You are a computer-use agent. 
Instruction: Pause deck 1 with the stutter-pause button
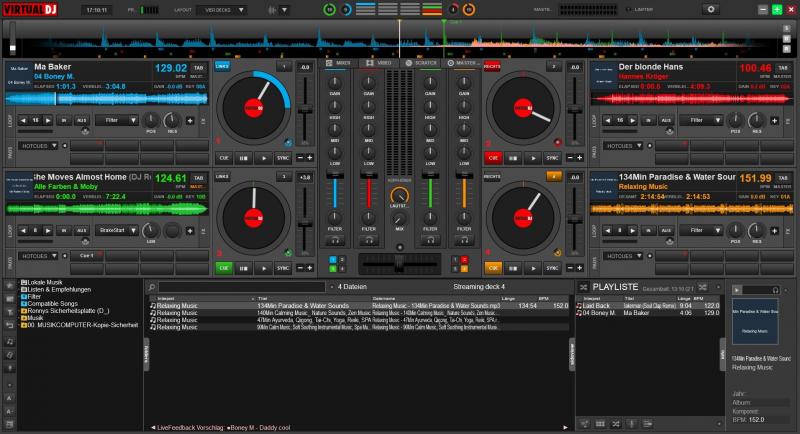[x=243, y=158]
